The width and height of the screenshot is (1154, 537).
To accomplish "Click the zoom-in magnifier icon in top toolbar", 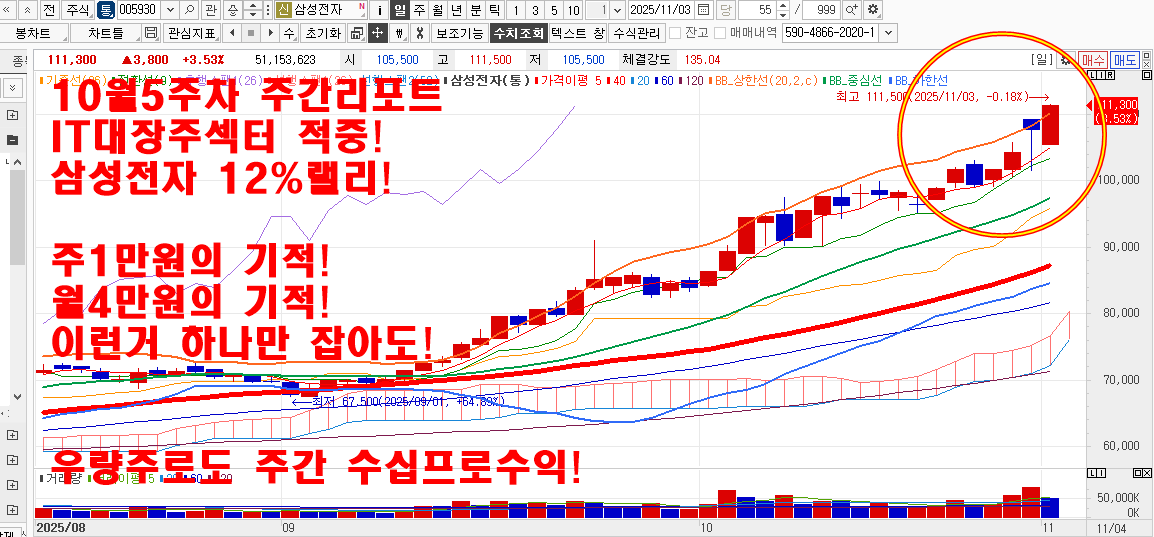I will click(851, 10).
